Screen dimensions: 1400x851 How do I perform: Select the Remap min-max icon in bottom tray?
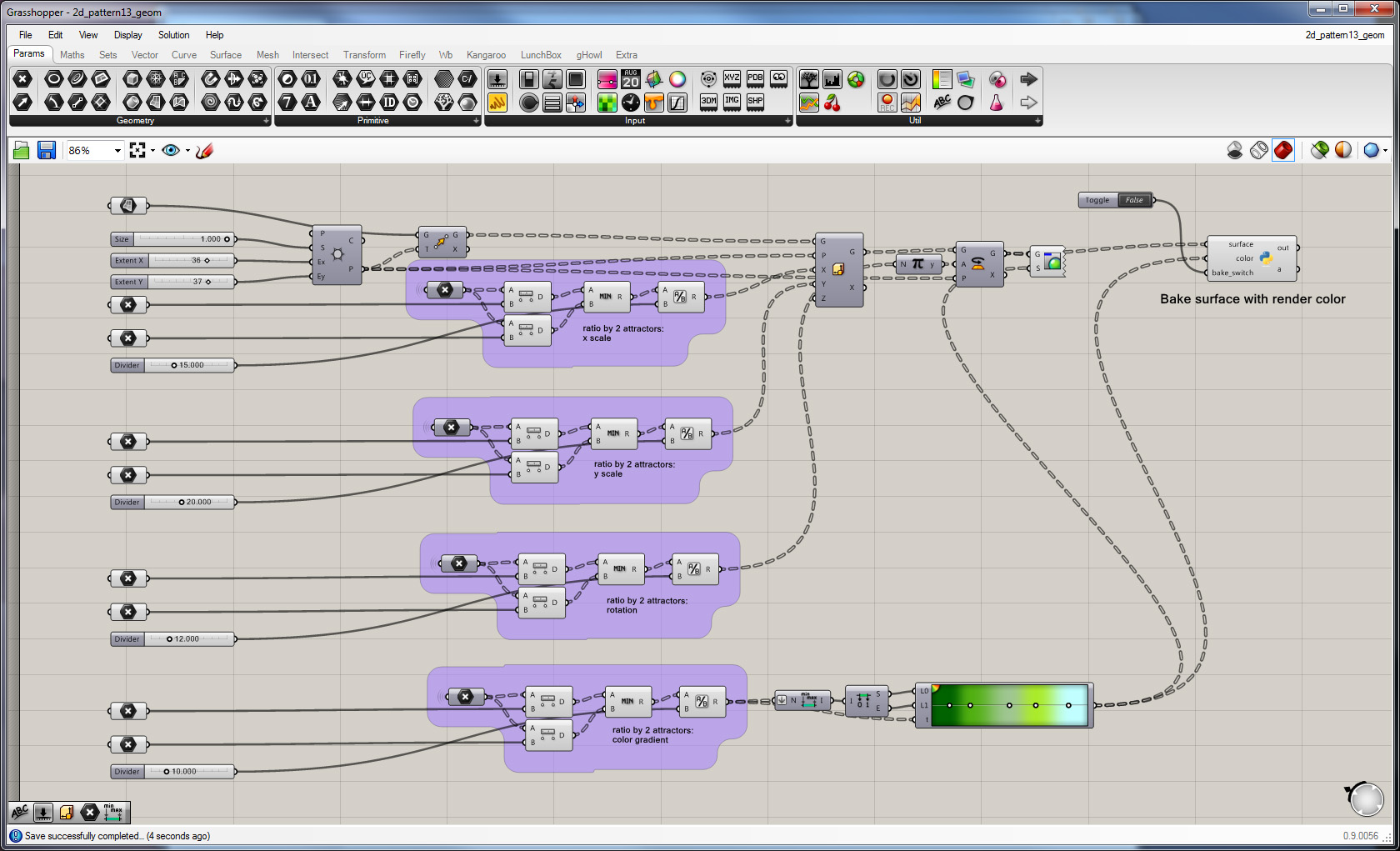(x=113, y=812)
